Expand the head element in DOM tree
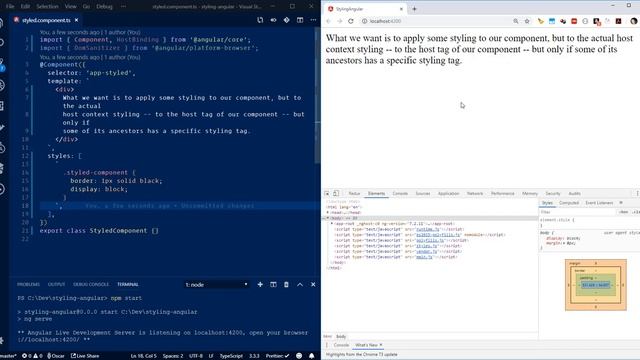This screenshot has width=640, height=360. click(327, 213)
